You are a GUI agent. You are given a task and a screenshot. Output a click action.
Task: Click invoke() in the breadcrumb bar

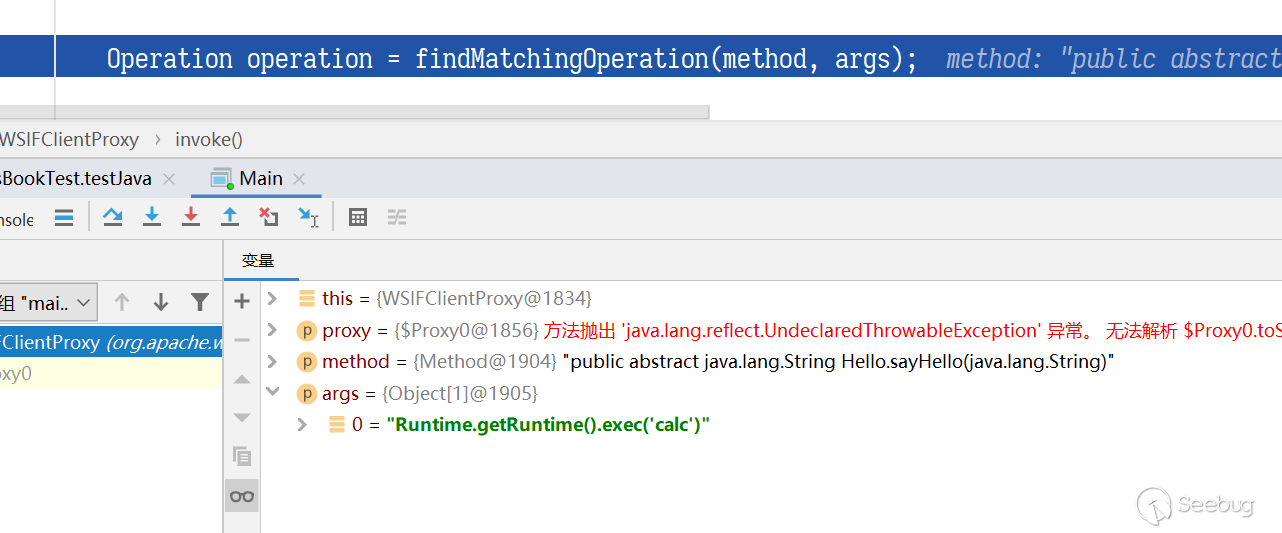pos(209,140)
